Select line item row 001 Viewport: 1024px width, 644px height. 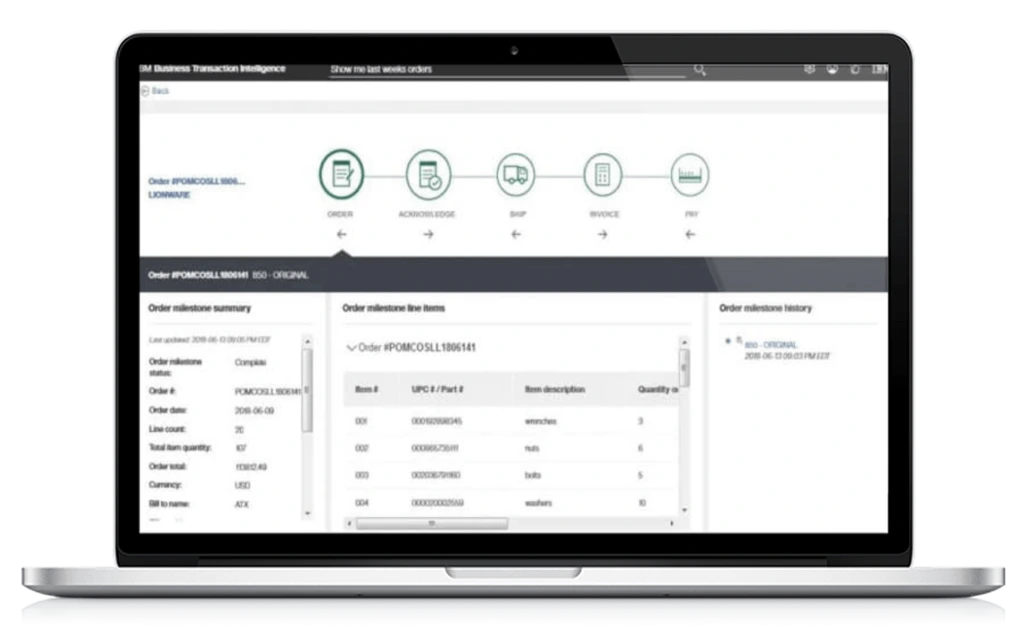coord(511,421)
